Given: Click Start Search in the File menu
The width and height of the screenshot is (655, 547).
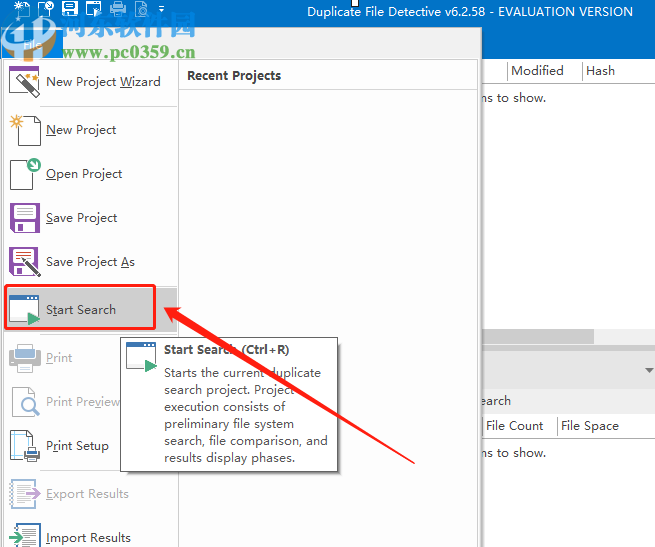Looking at the screenshot, I should pyautogui.click(x=91, y=309).
